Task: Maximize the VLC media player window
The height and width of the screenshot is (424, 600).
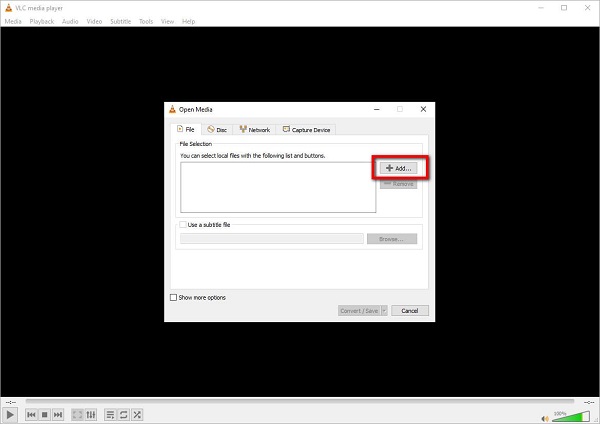Action: (x=564, y=8)
